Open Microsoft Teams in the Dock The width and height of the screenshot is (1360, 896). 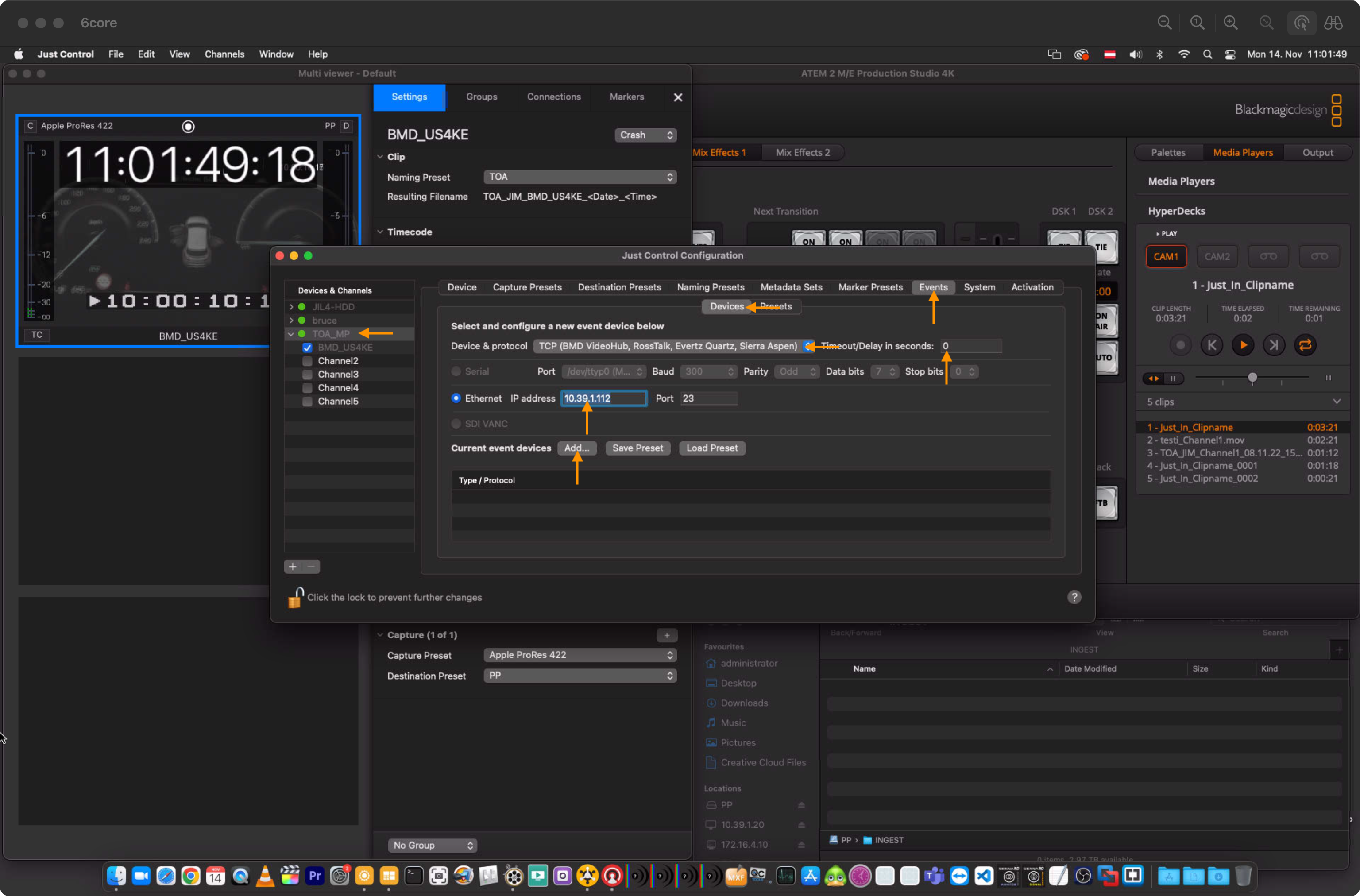tap(934, 876)
